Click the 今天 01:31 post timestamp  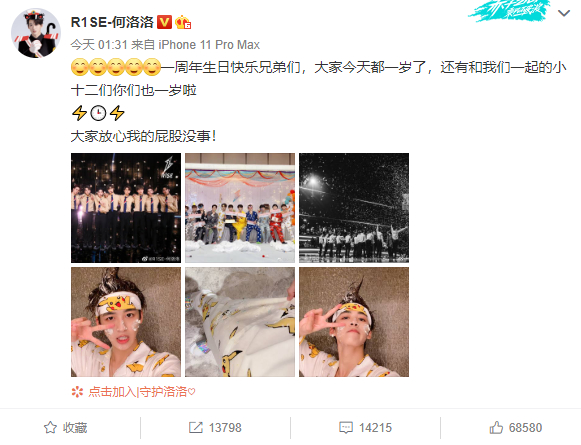[x=99, y=45]
